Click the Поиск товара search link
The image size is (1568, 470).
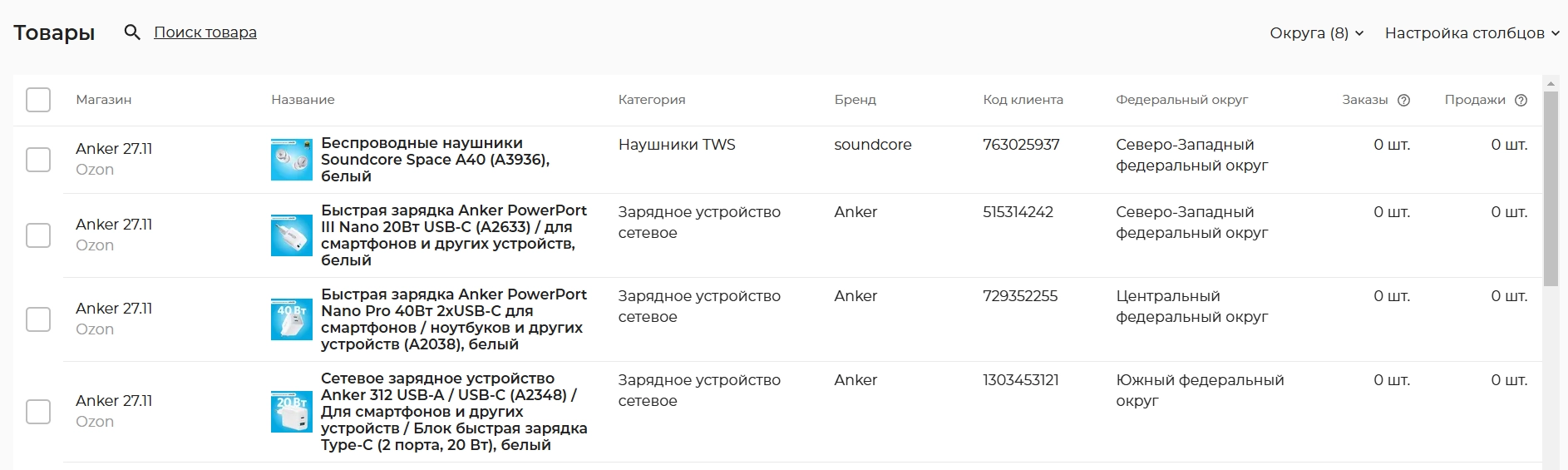(205, 32)
